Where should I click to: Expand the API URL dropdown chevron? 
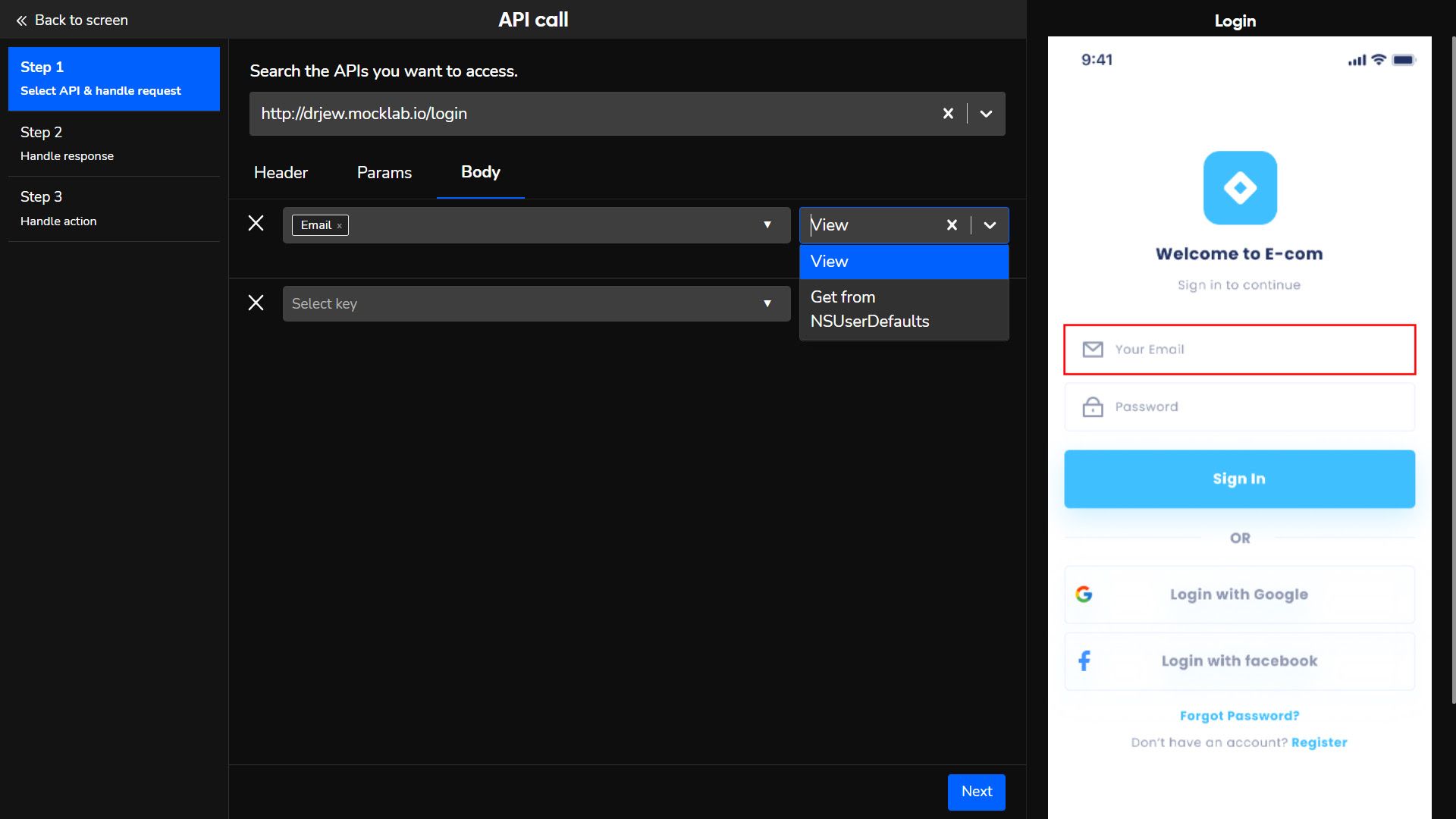(986, 114)
